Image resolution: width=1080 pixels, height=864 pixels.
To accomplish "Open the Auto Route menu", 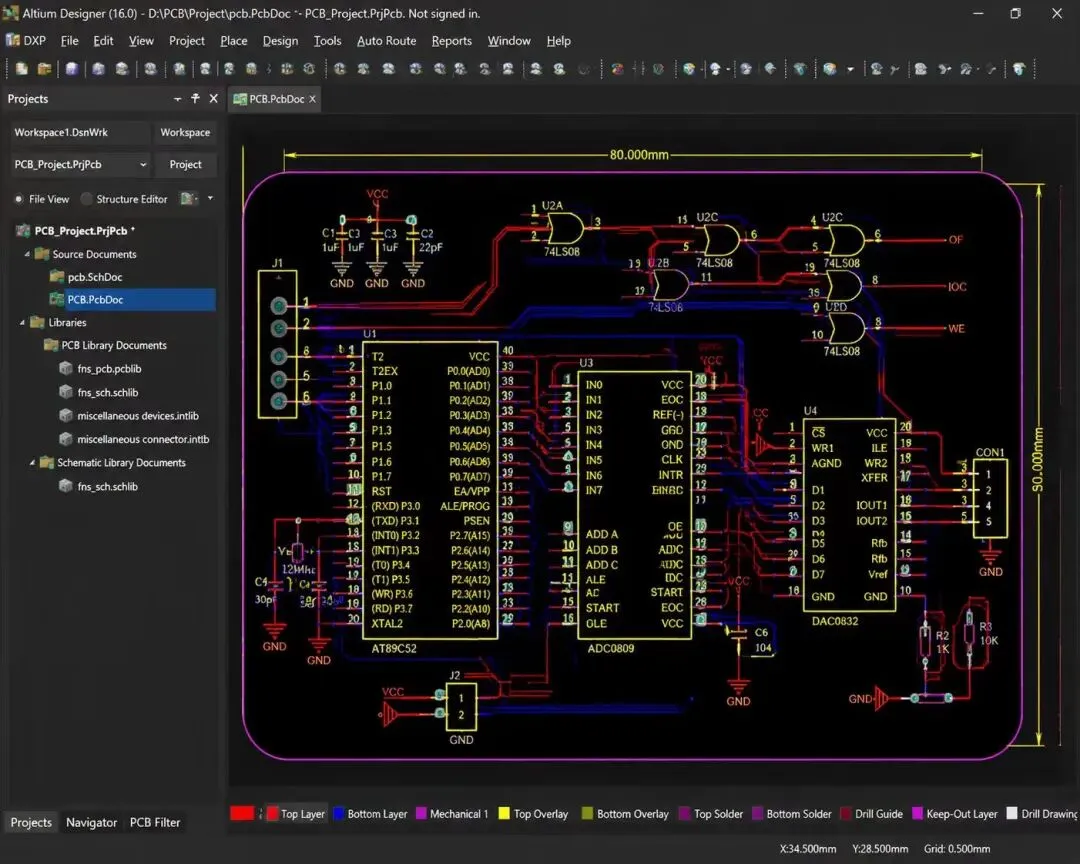I will click(386, 41).
